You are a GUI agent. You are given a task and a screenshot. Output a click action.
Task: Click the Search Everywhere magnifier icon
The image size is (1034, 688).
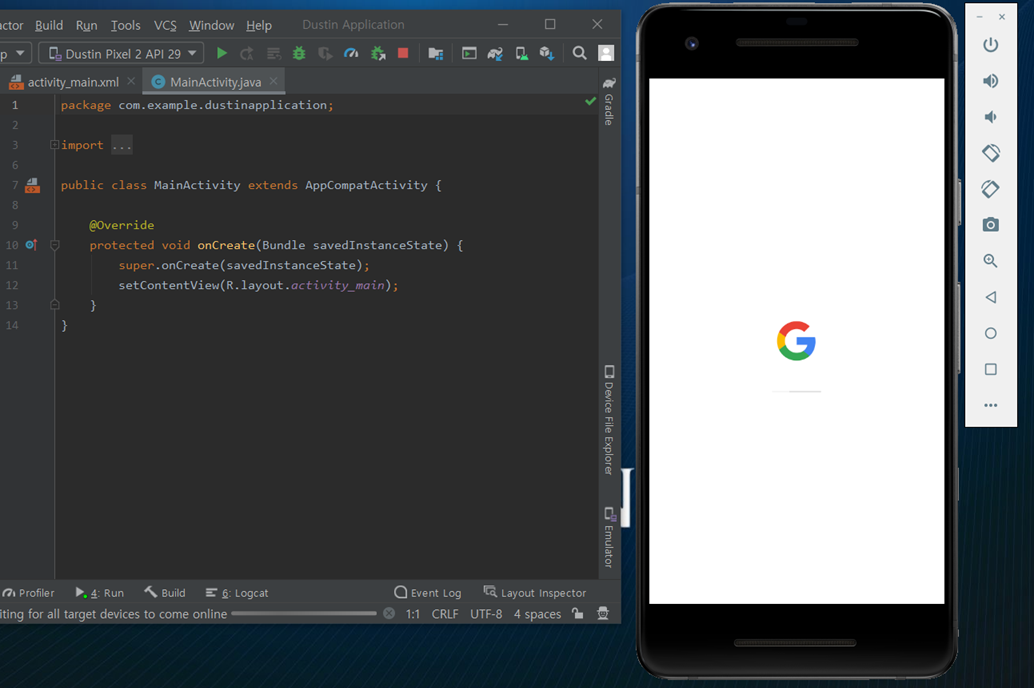pyautogui.click(x=580, y=53)
